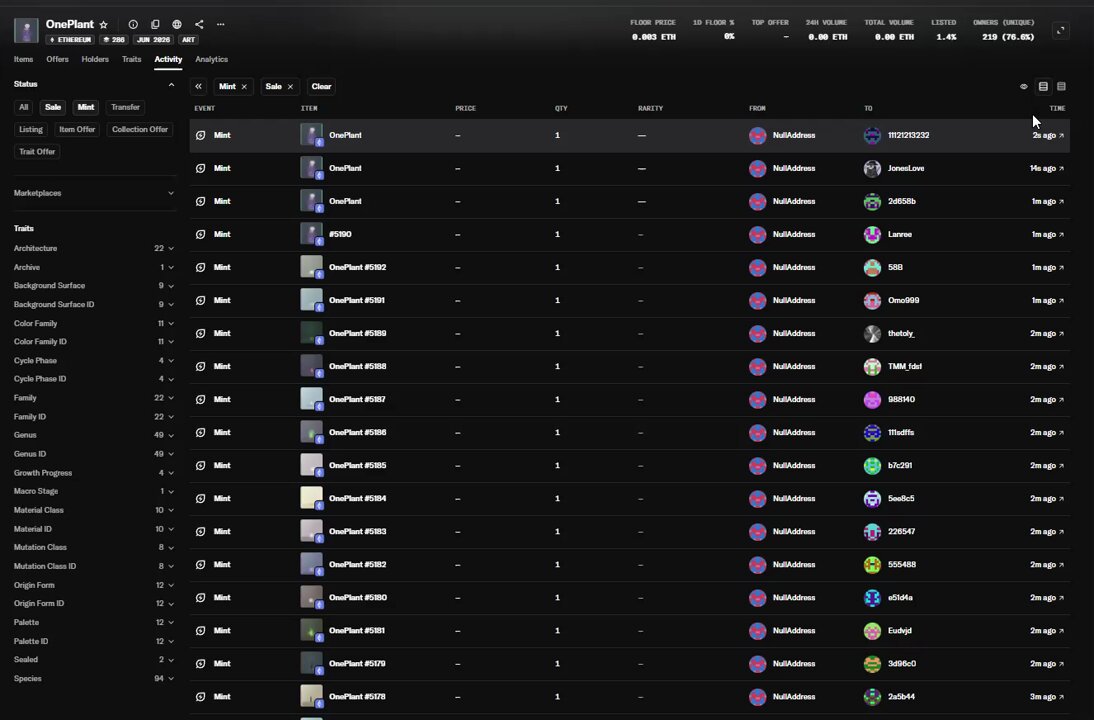Switch to the Analytics tab

pyautogui.click(x=211, y=59)
